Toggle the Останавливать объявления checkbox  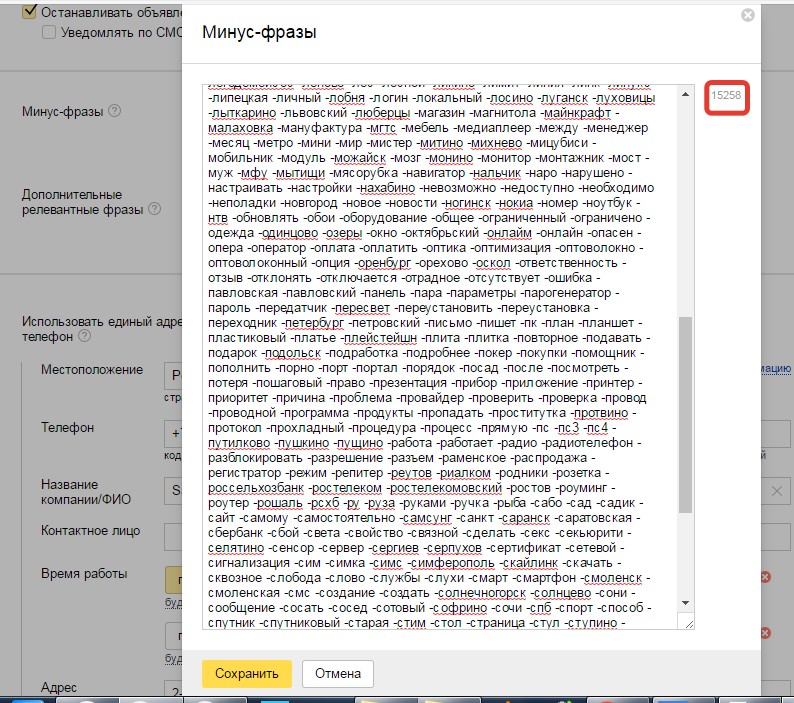[x=29, y=11]
